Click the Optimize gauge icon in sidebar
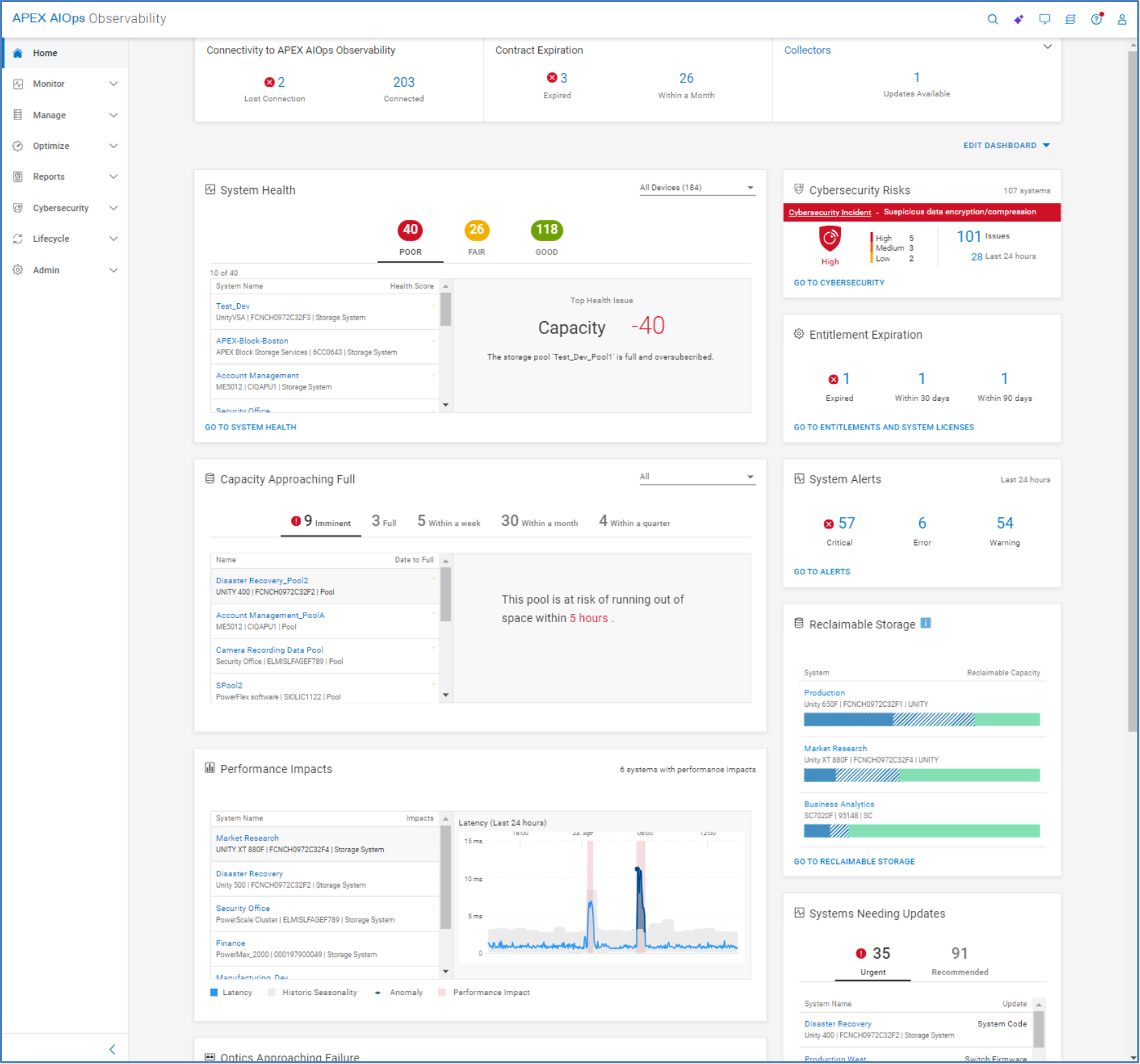 point(18,146)
